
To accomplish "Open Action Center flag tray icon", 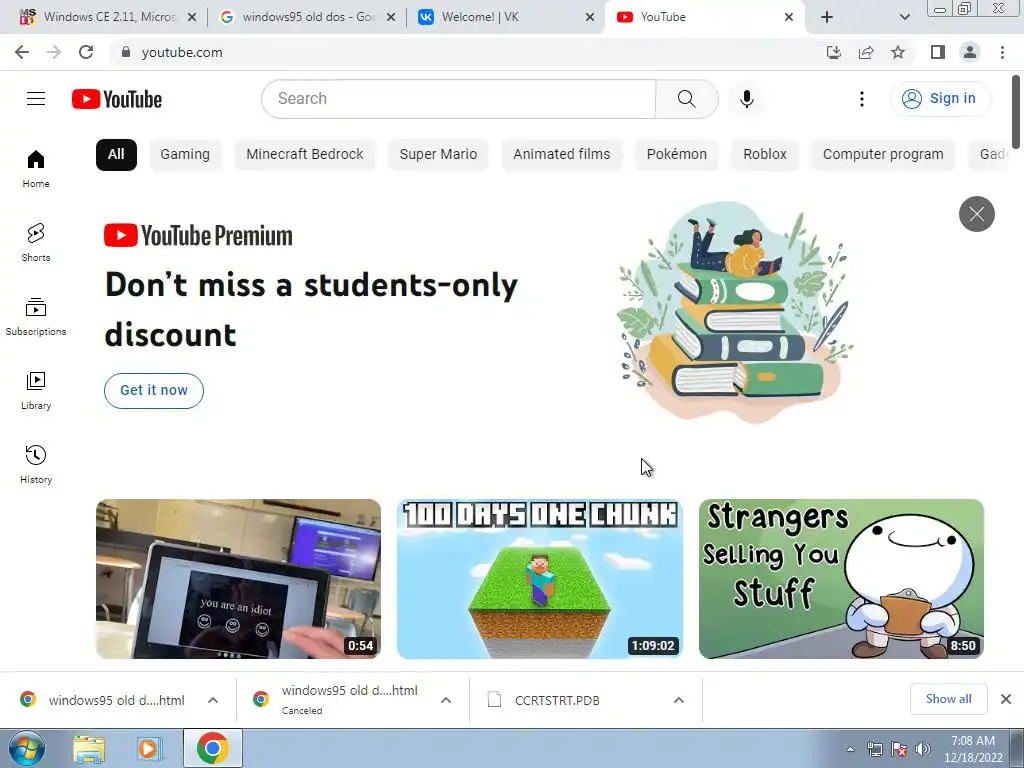I will (x=899, y=749).
